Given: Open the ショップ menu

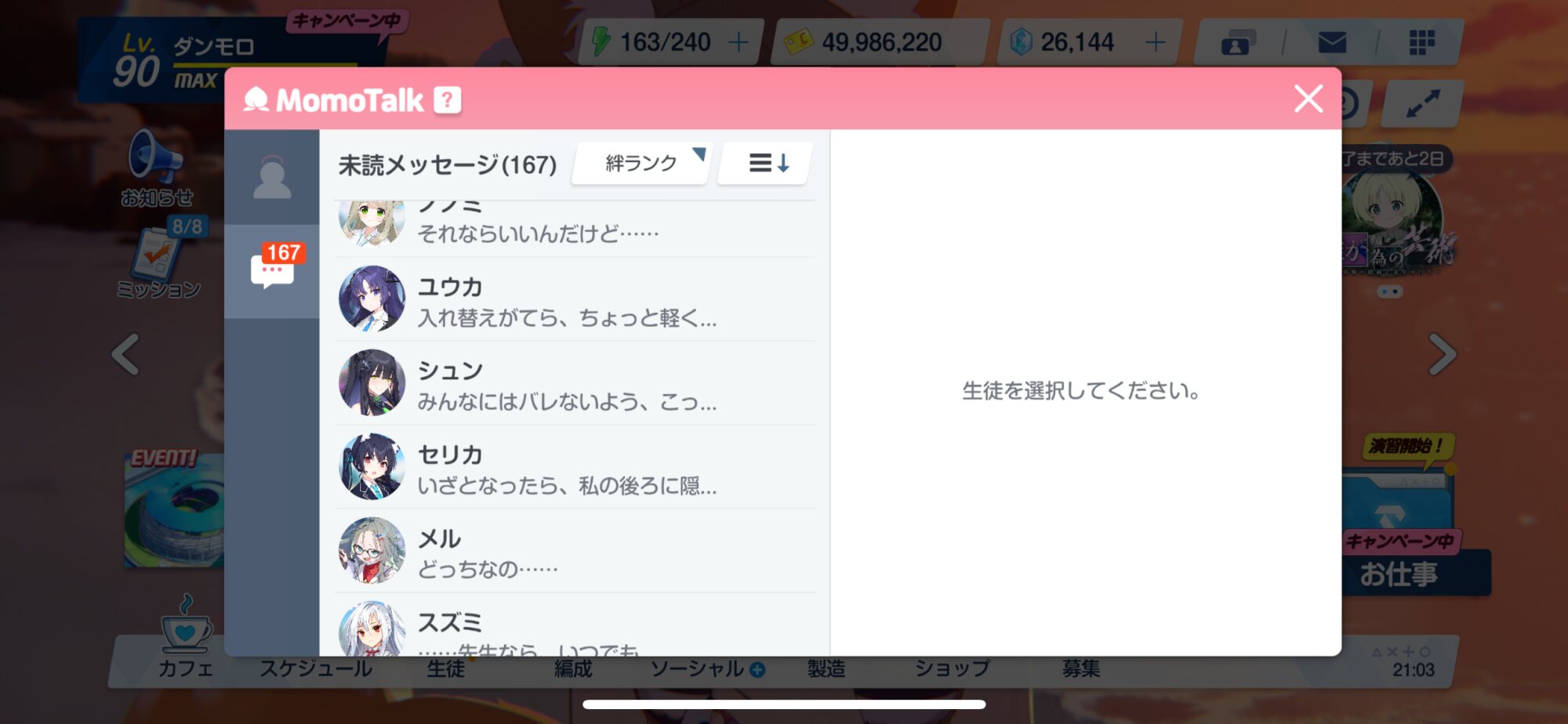Looking at the screenshot, I should point(953,669).
